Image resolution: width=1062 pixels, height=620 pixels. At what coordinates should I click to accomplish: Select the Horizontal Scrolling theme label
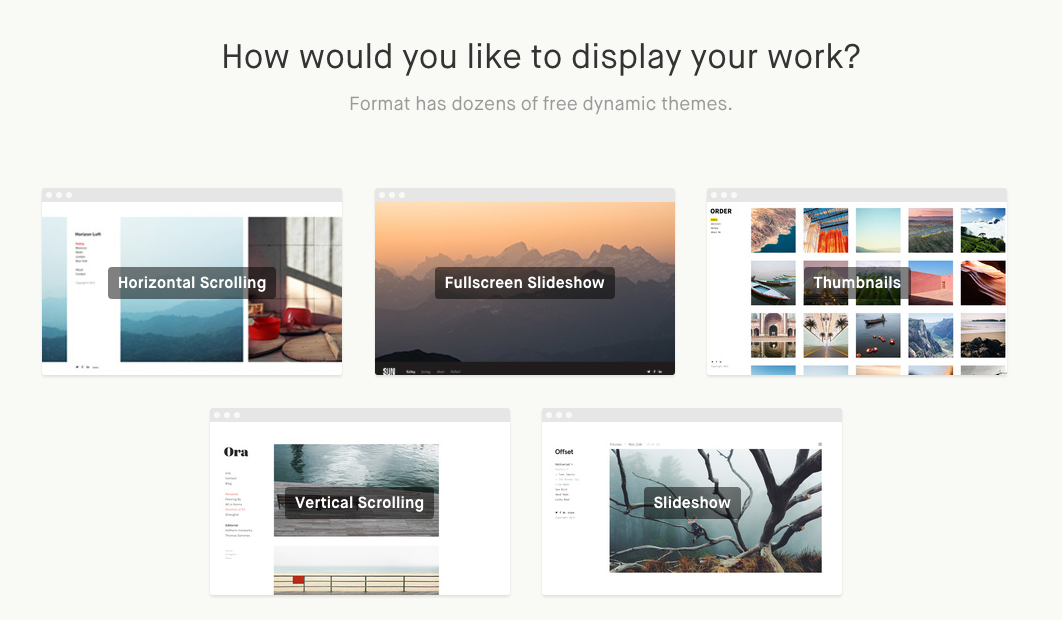(x=192, y=283)
